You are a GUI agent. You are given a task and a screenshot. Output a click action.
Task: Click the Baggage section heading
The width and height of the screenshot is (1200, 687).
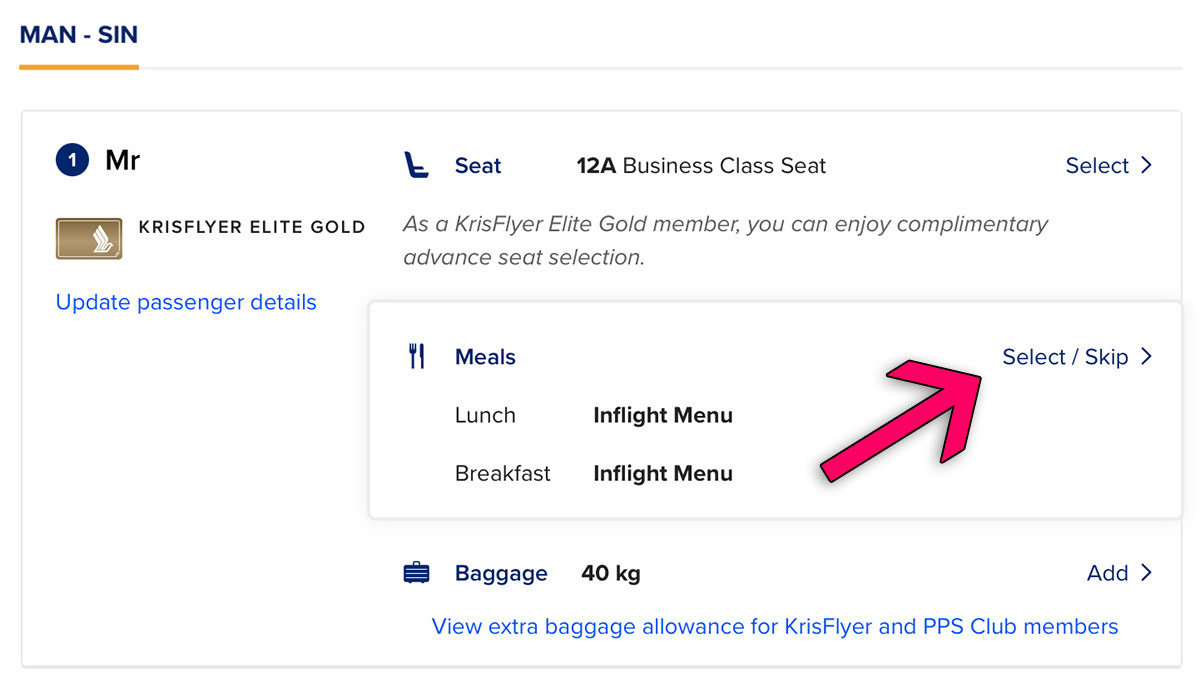pos(501,573)
